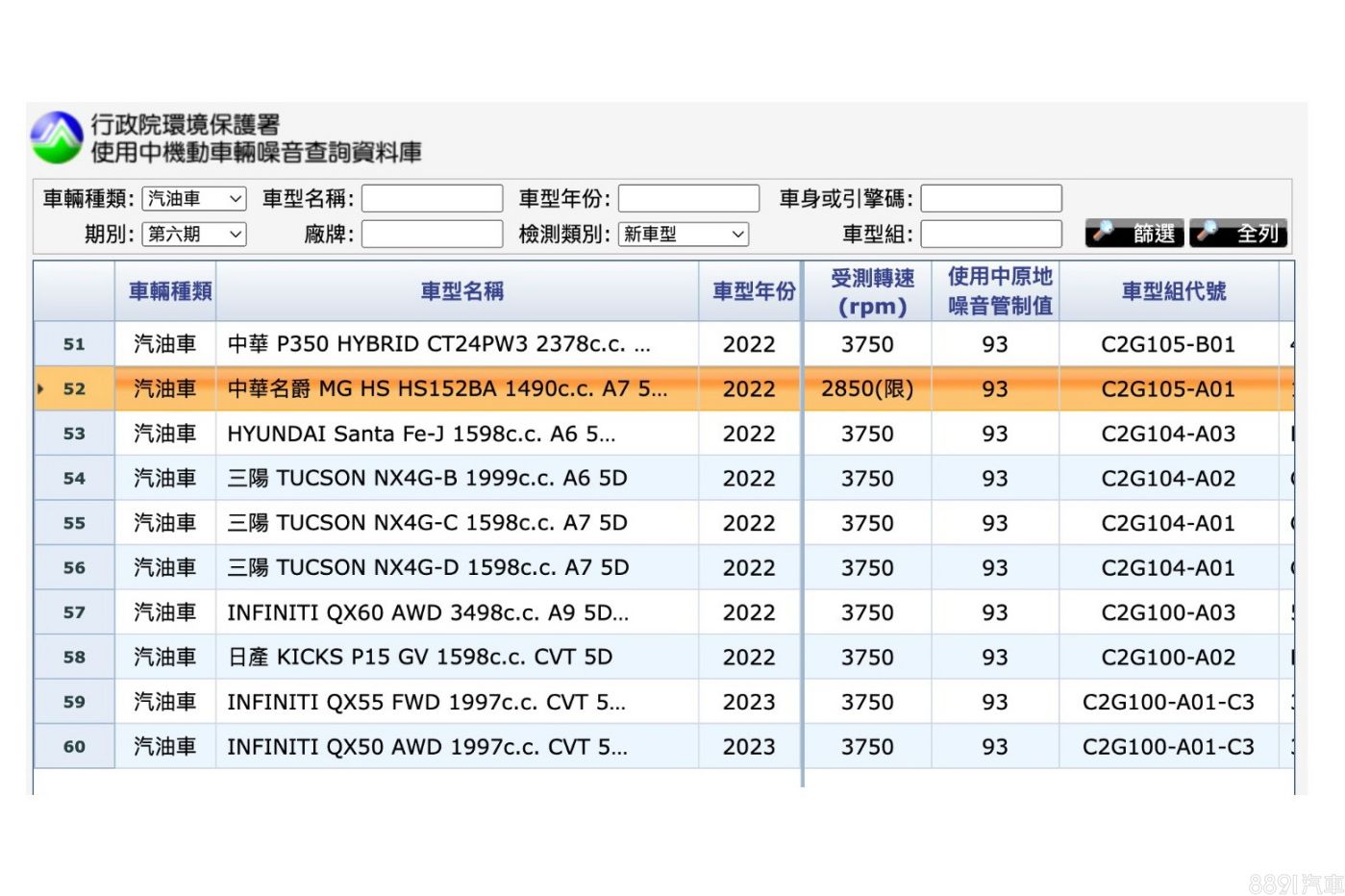Select the HYUNDAI Santa Fe-J row
This screenshot has height=896, width=1345.
[421, 434]
